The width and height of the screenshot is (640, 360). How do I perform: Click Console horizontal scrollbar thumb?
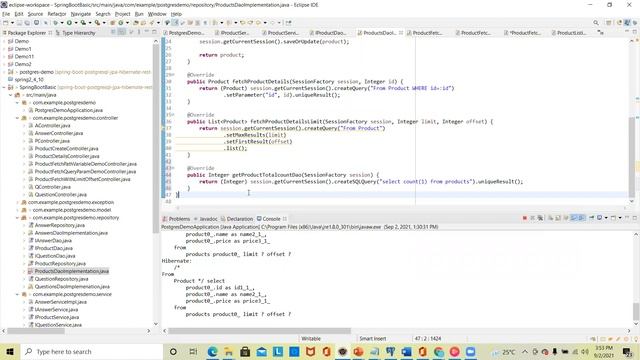point(259,331)
